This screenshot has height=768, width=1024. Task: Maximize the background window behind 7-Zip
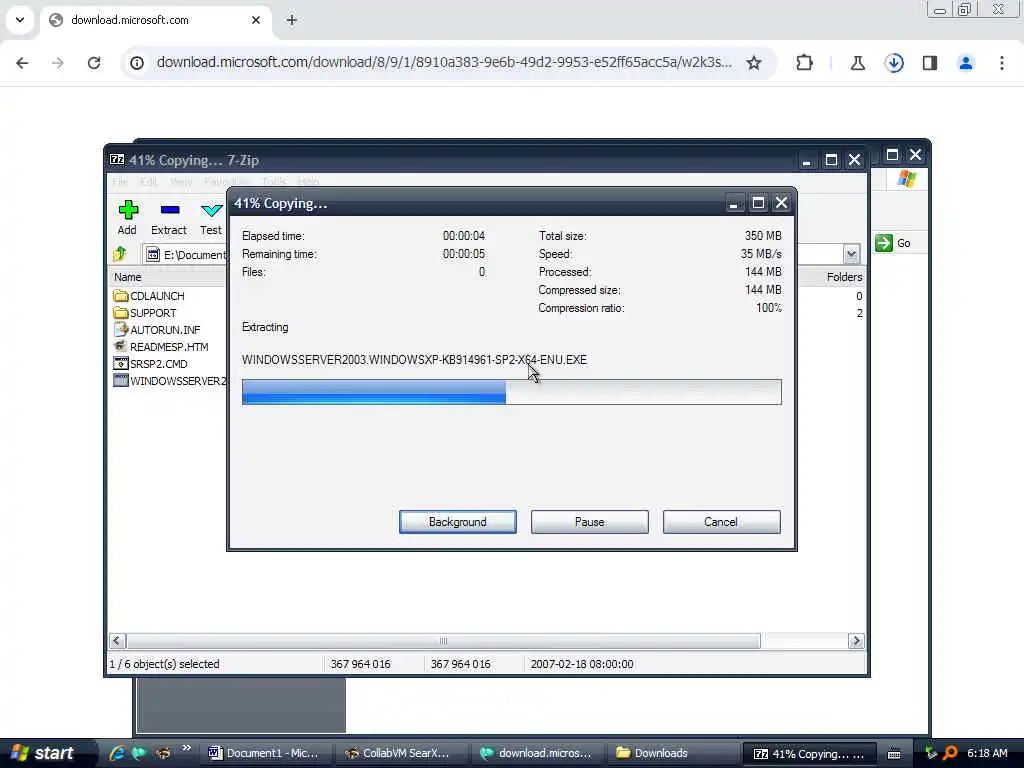(892, 155)
